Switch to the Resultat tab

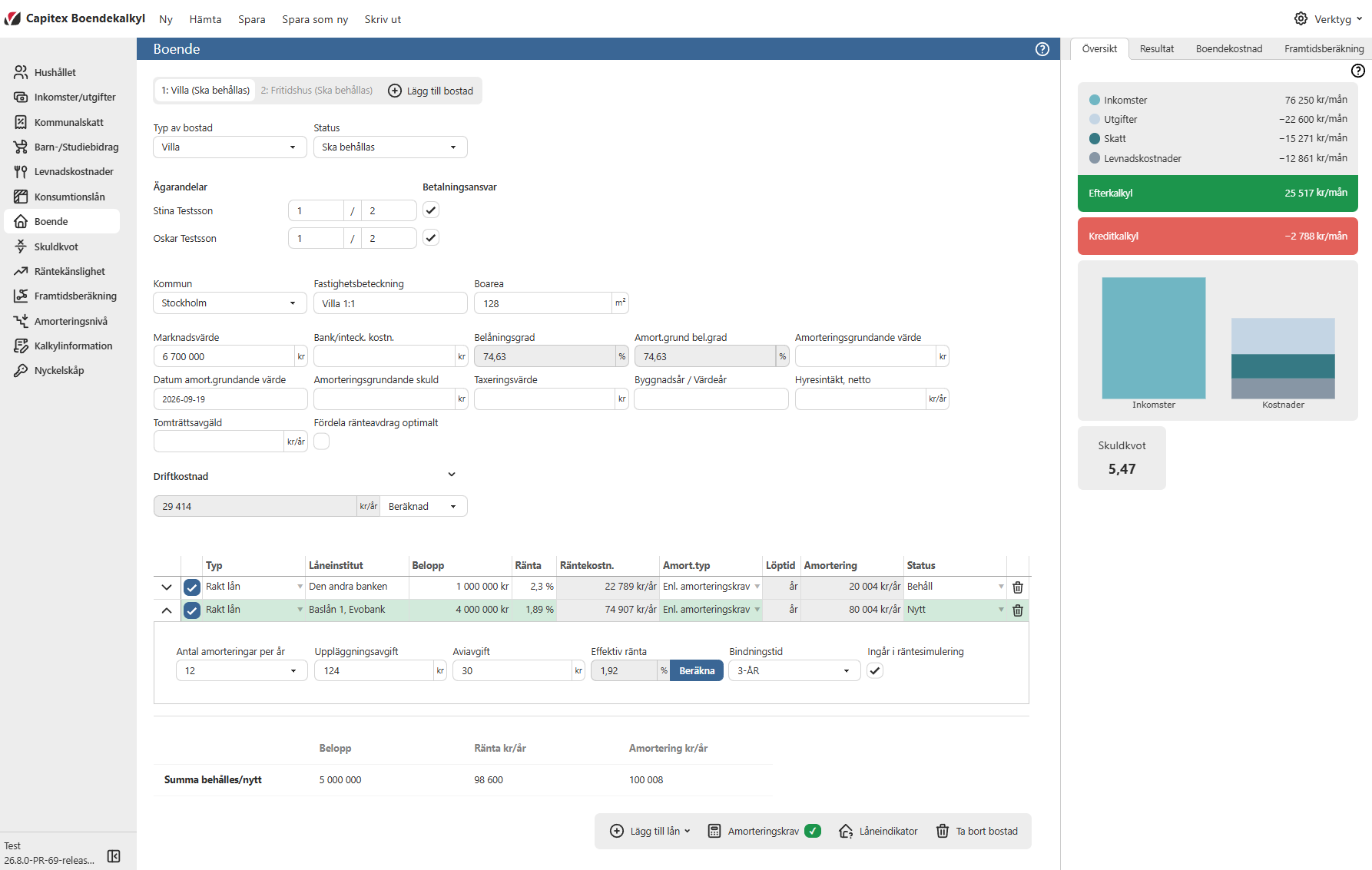(1156, 48)
